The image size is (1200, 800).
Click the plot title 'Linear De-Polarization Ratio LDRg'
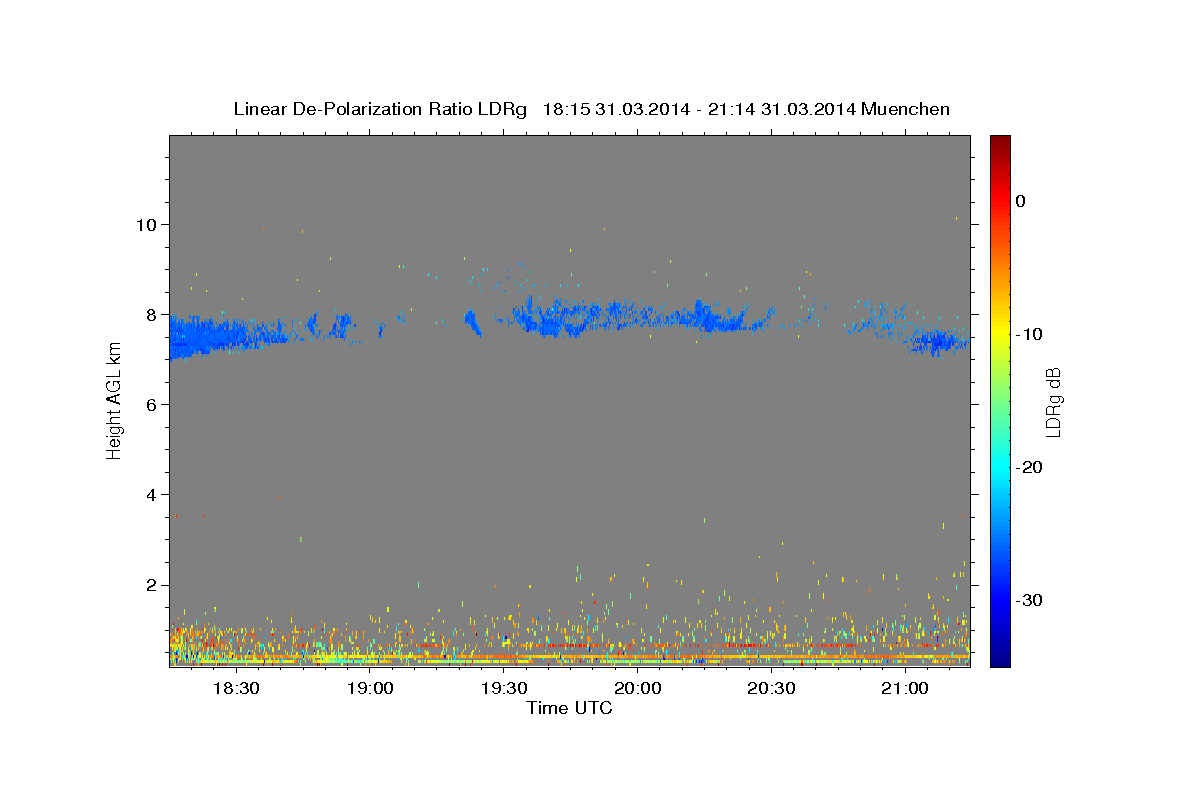[x=380, y=109]
